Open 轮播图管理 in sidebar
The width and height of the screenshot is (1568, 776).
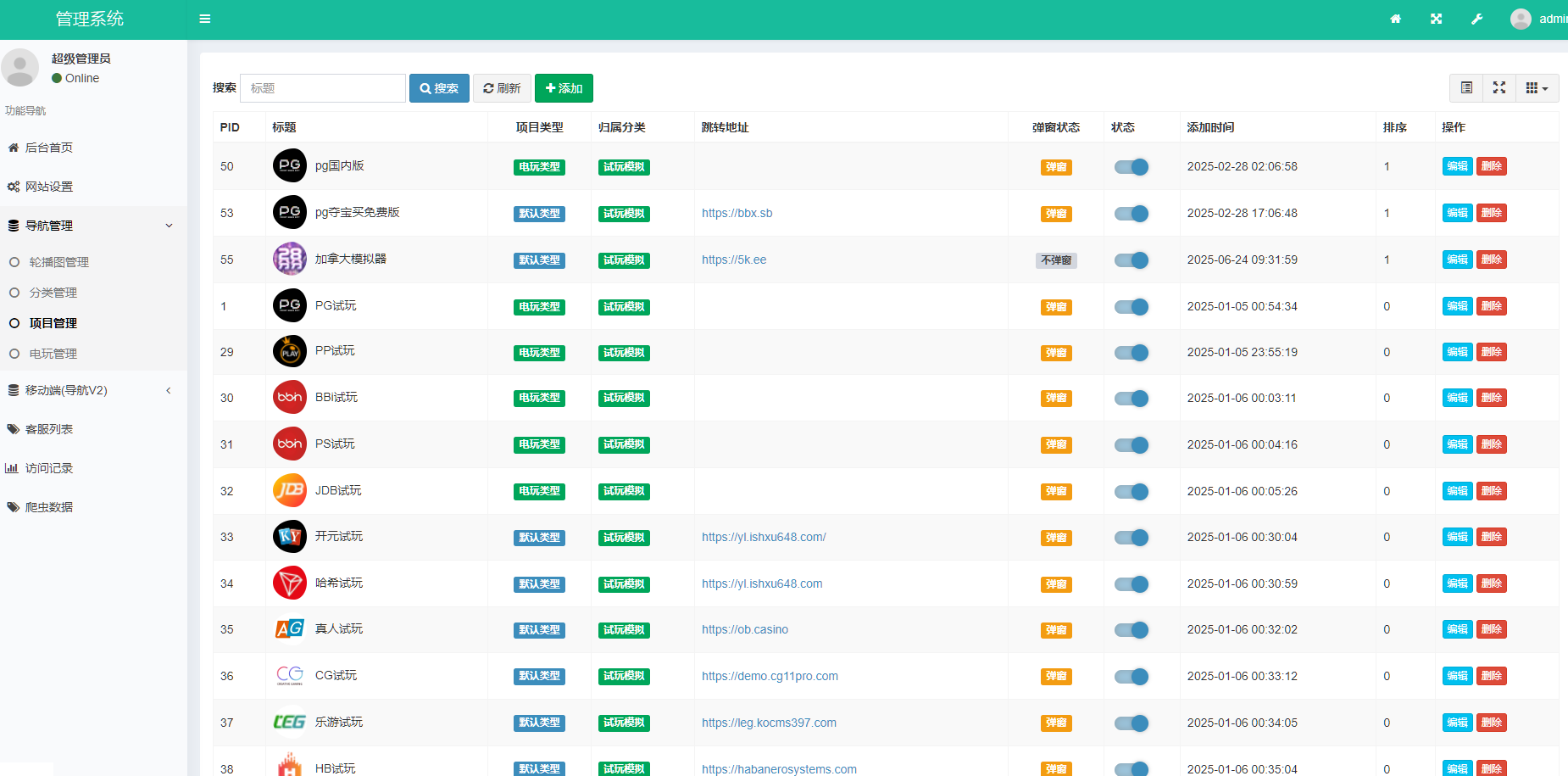pos(58,262)
